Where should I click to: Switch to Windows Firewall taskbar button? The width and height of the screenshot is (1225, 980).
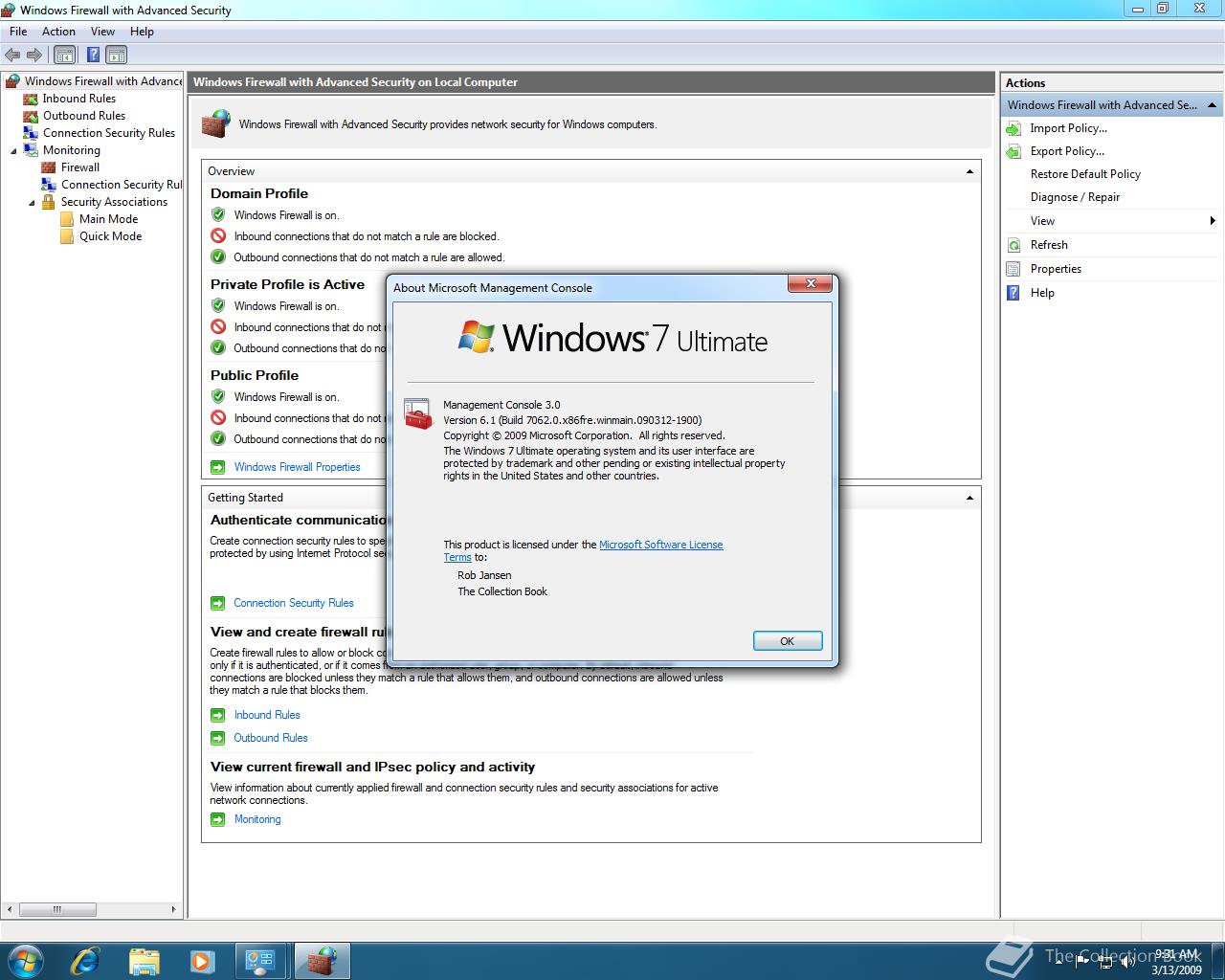tap(322, 960)
